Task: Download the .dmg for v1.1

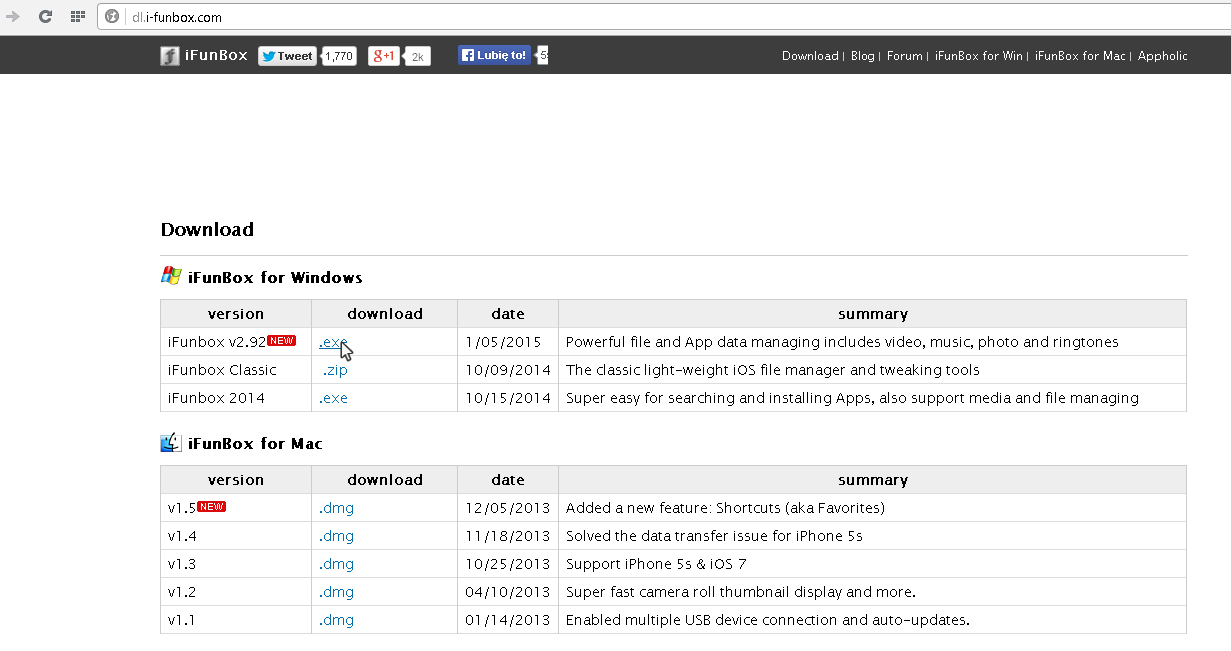Action: [336, 620]
